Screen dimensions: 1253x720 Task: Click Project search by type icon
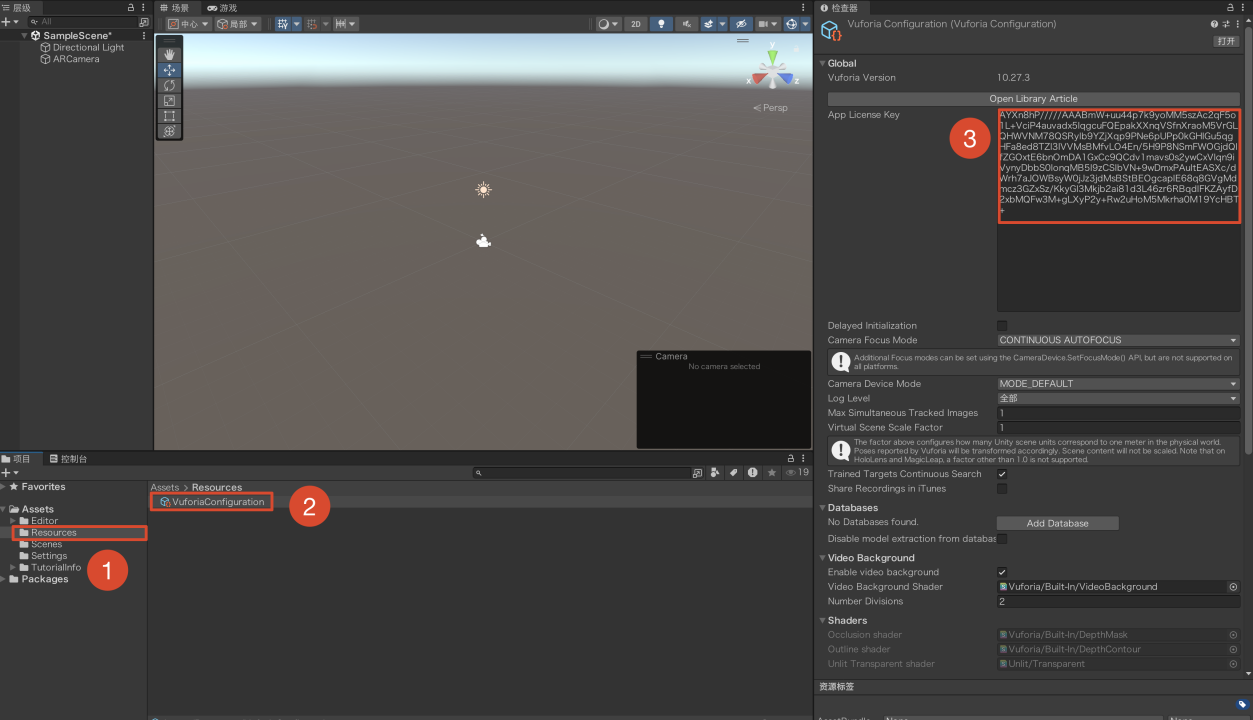pos(714,473)
